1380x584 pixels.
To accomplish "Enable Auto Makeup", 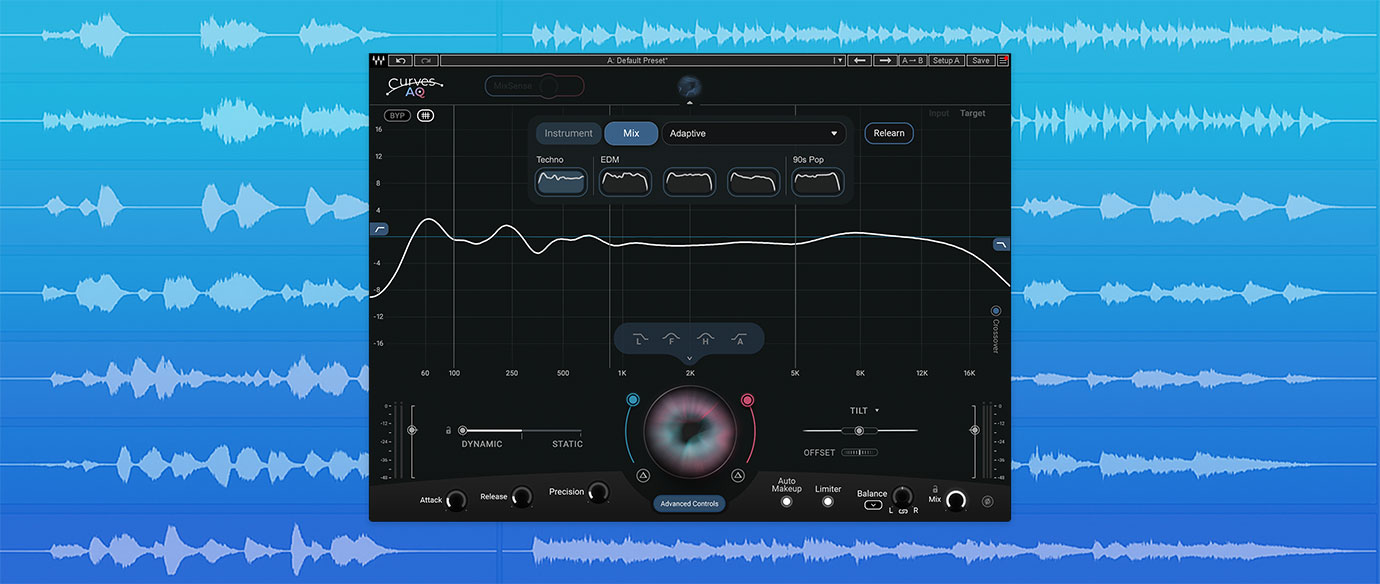I will 786,502.
